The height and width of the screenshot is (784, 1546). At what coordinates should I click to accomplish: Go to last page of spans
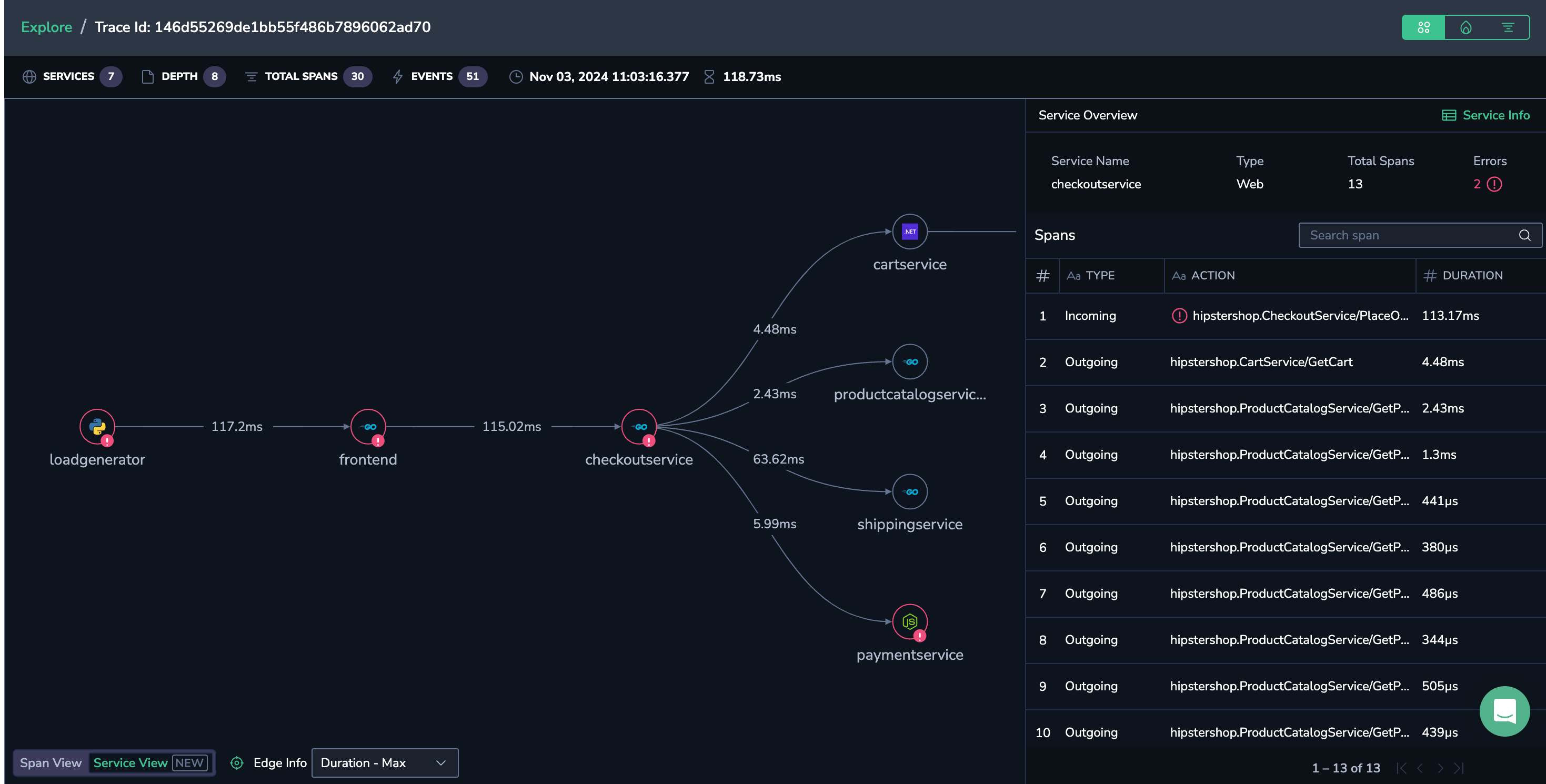[1459, 768]
